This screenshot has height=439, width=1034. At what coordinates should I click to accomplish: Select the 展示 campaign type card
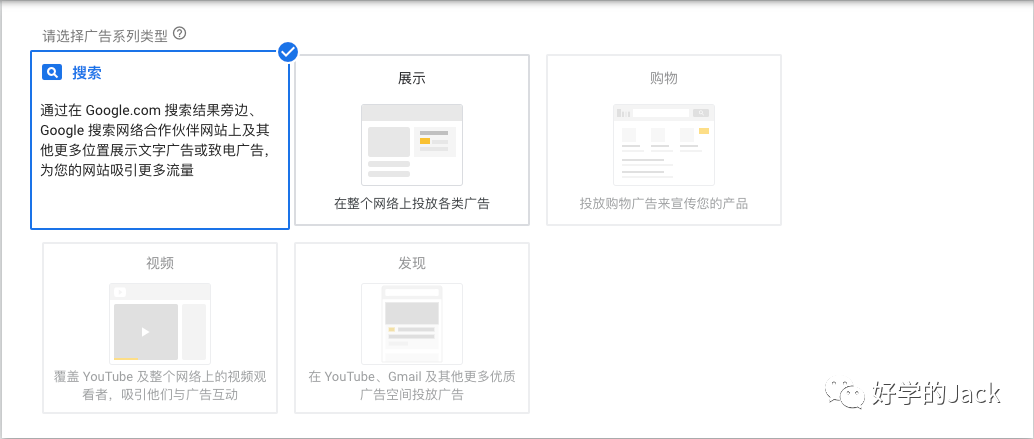[x=411, y=140]
